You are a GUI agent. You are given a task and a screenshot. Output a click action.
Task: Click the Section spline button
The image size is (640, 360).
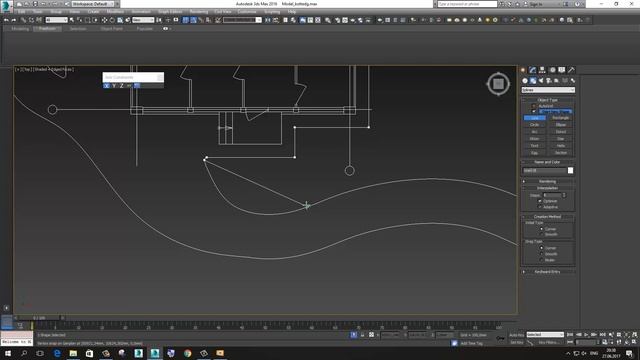point(561,153)
